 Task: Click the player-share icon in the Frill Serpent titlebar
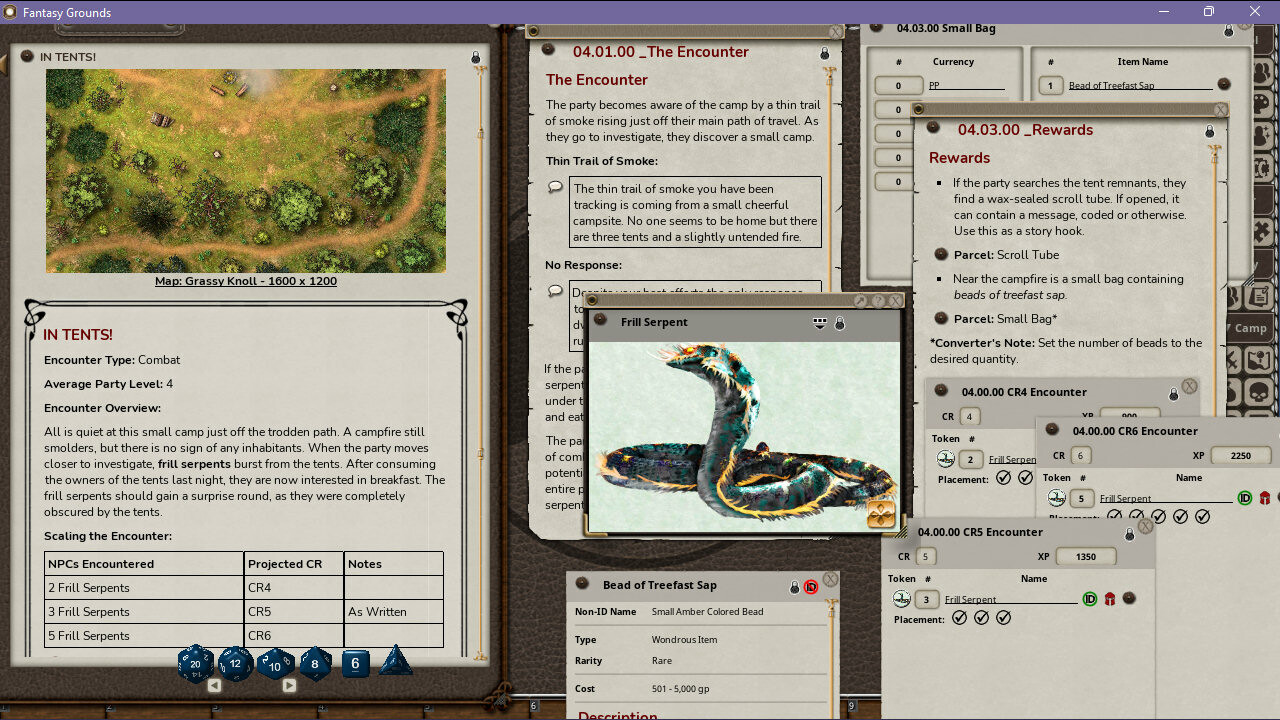[819, 322]
